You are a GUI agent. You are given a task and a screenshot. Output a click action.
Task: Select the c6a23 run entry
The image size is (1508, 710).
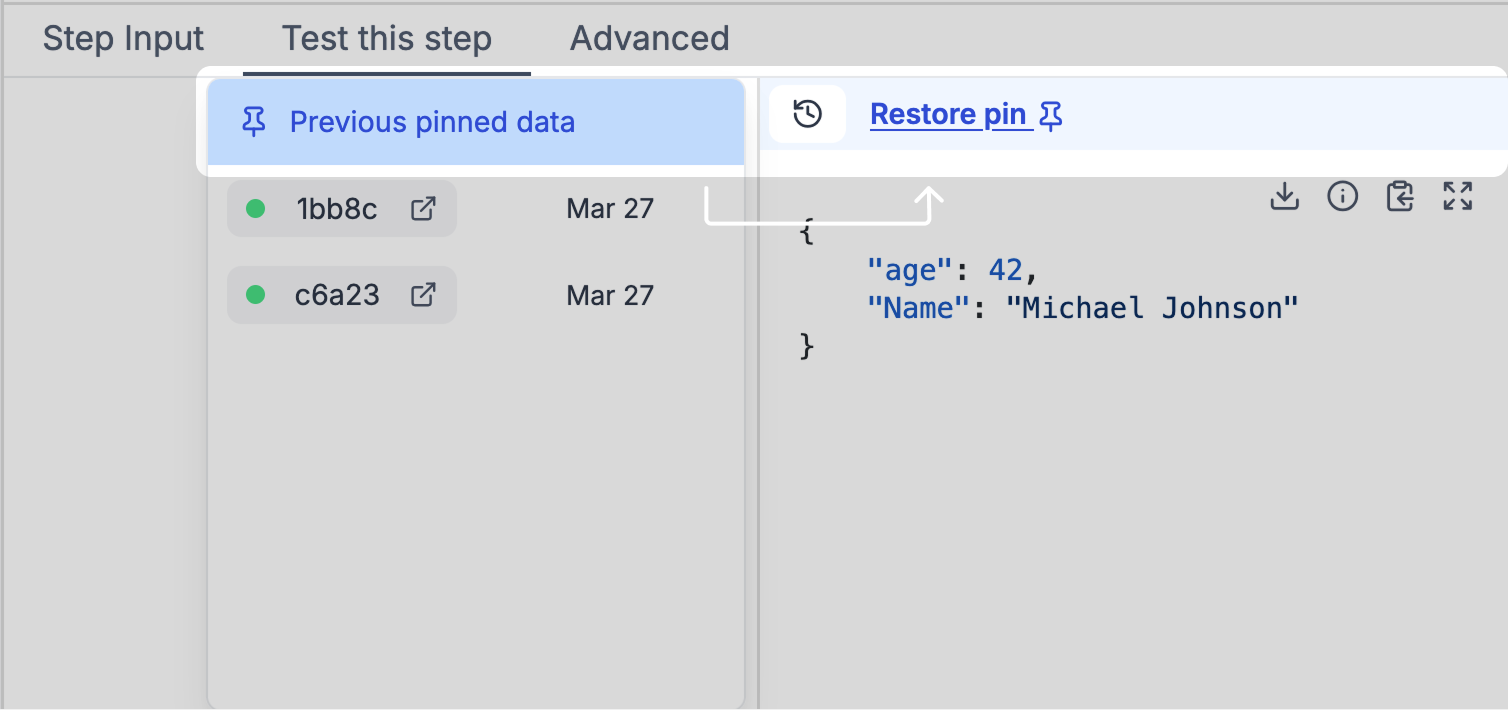[342, 295]
